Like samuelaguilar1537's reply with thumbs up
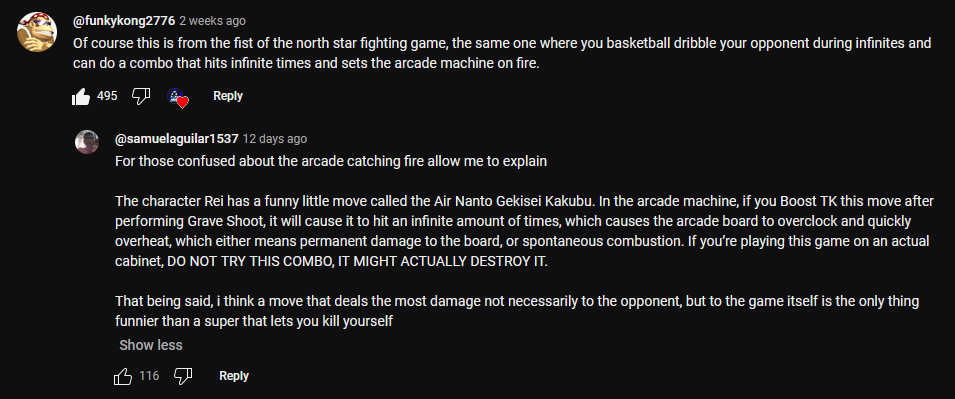 (x=123, y=376)
